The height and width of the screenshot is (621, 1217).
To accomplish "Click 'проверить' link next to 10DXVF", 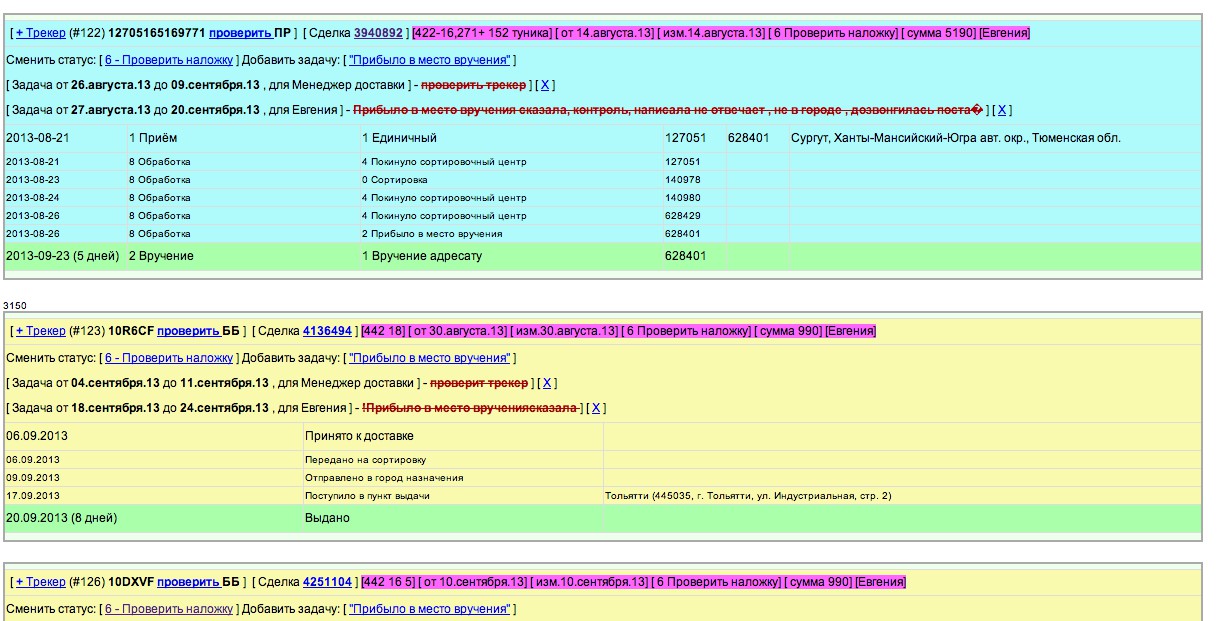I will click(189, 582).
